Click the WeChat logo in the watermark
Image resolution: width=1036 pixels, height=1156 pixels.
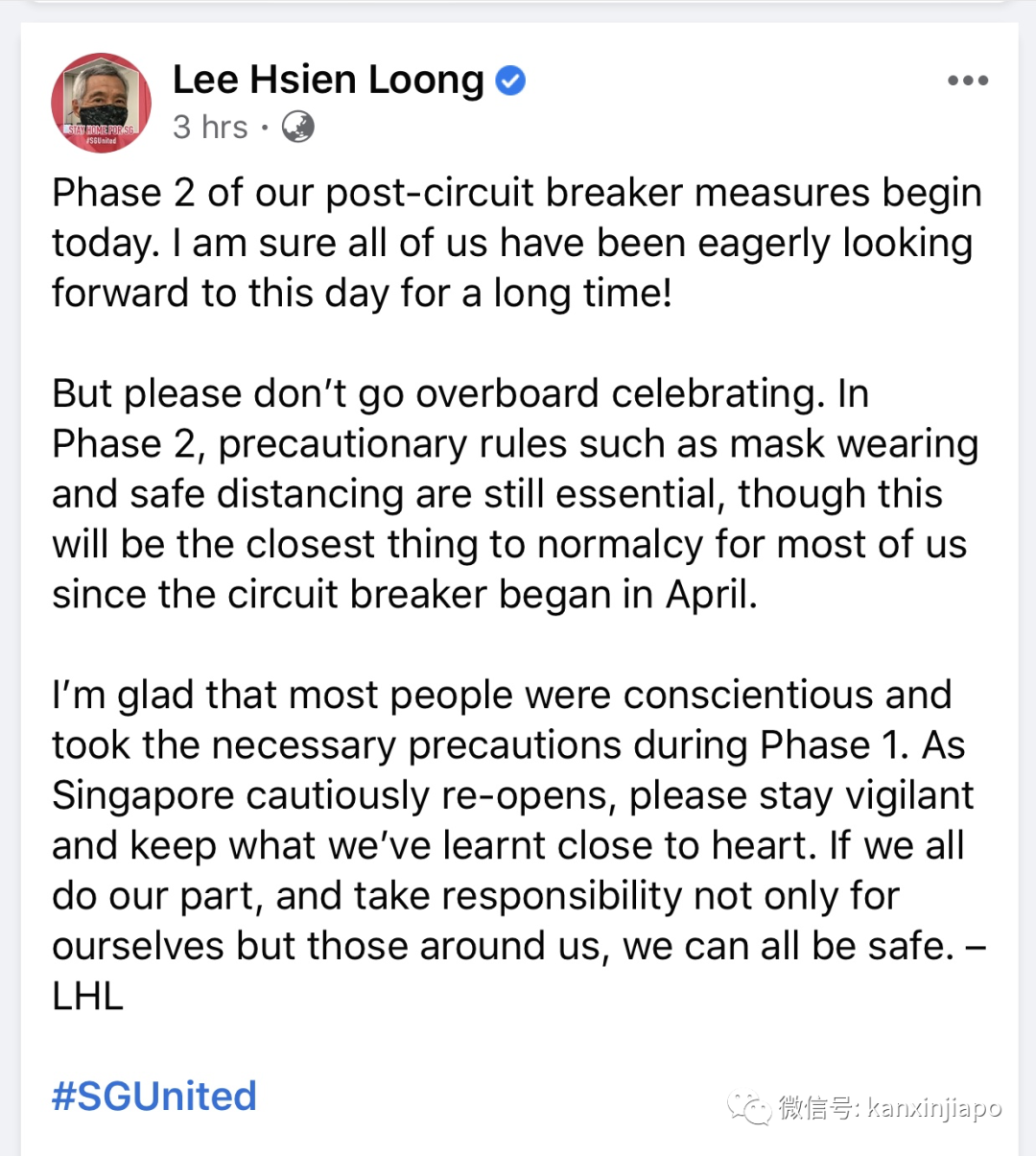click(x=749, y=1108)
